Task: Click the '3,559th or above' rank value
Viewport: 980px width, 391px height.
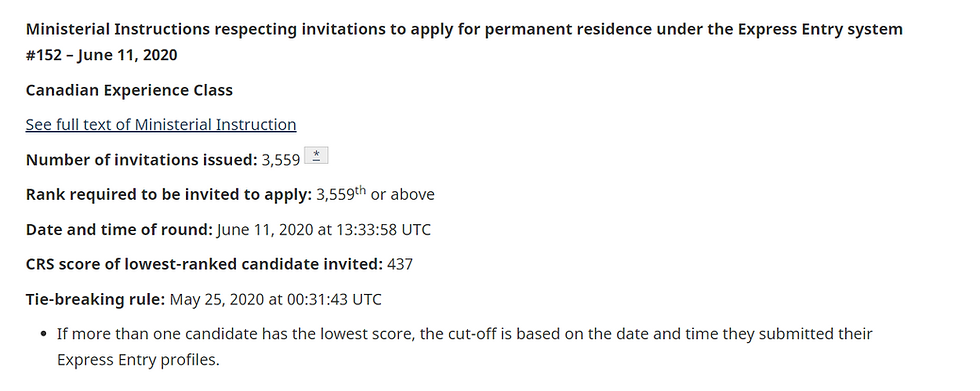Action: click(x=375, y=194)
